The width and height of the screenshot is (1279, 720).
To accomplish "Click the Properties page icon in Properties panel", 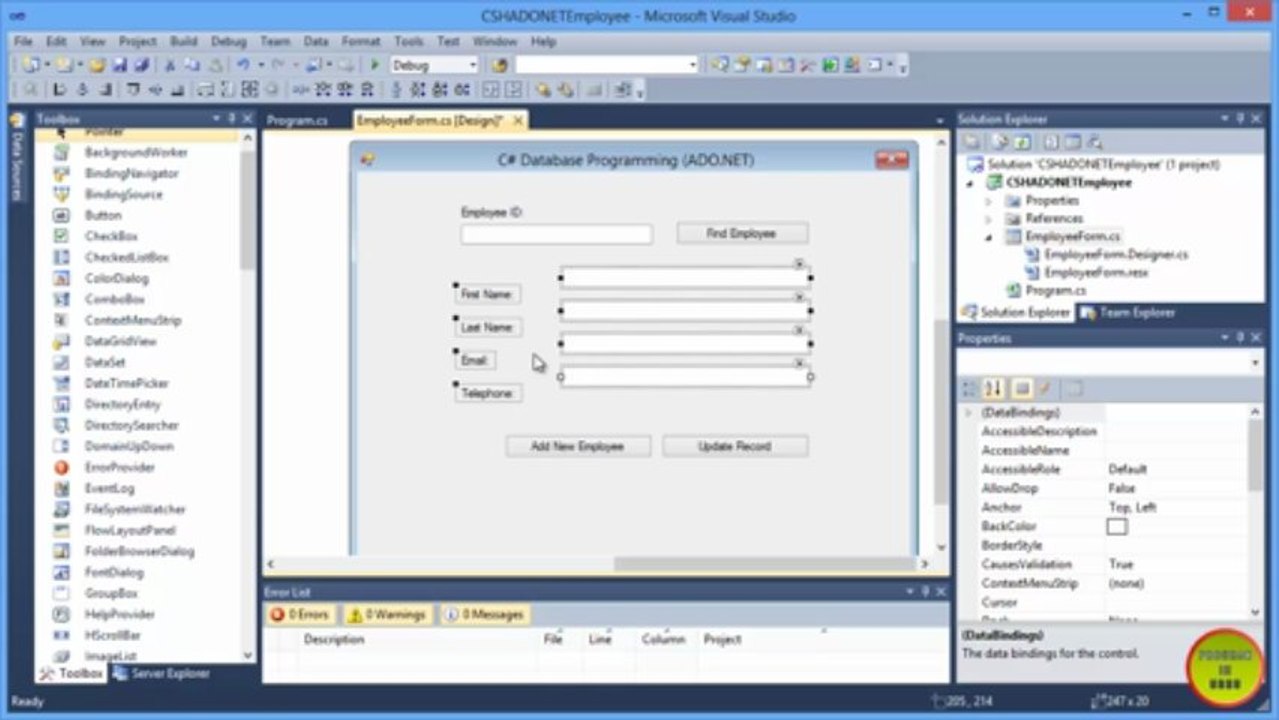I will (1021, 388).
